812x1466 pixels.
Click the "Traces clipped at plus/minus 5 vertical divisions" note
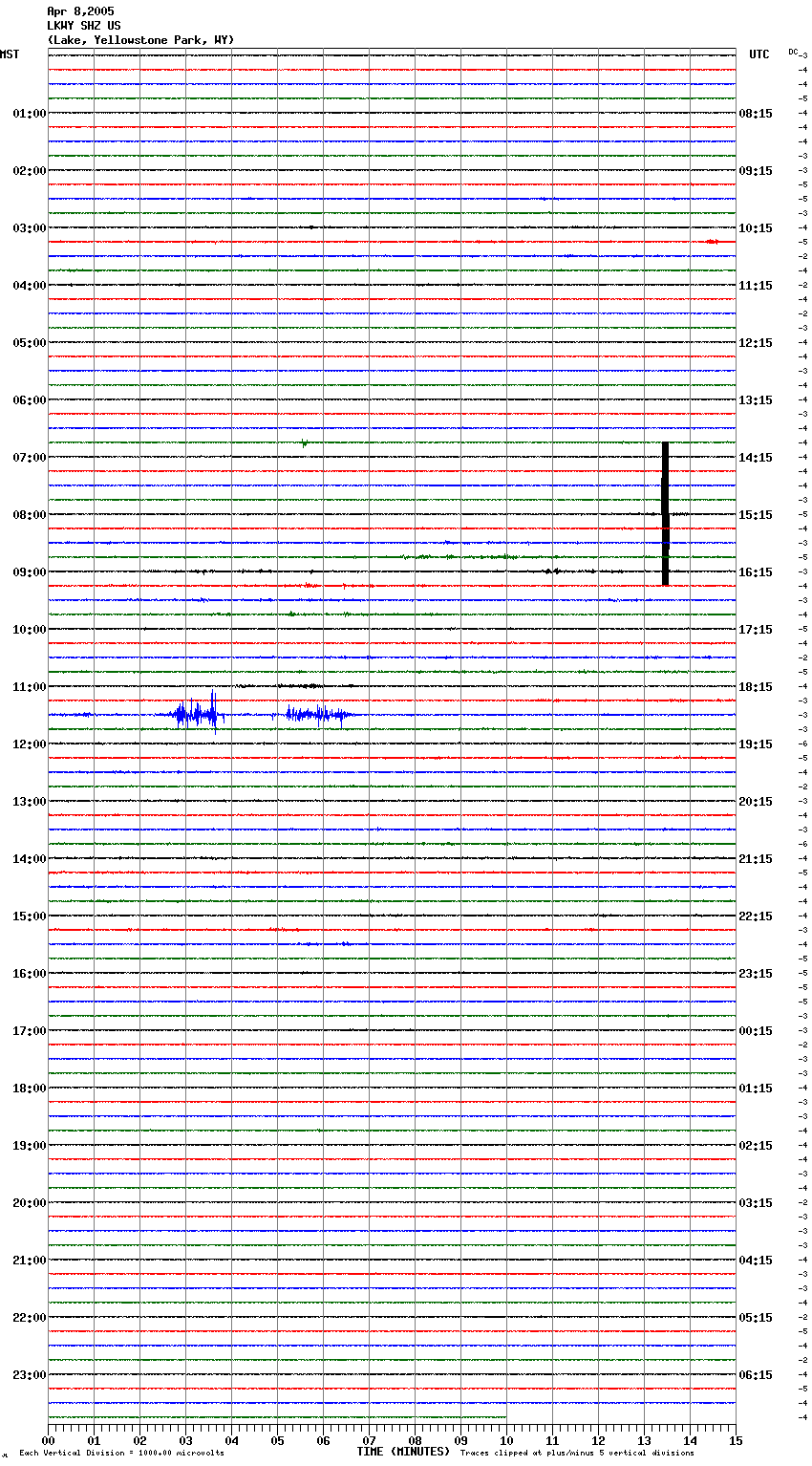coord(577,1454)
